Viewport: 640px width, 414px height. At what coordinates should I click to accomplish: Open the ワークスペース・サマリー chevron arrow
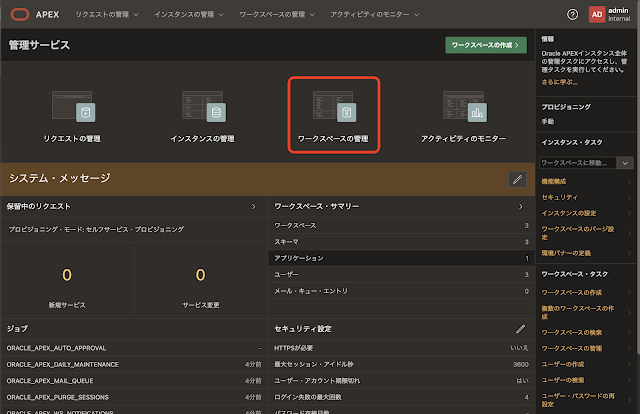point(520,207)
